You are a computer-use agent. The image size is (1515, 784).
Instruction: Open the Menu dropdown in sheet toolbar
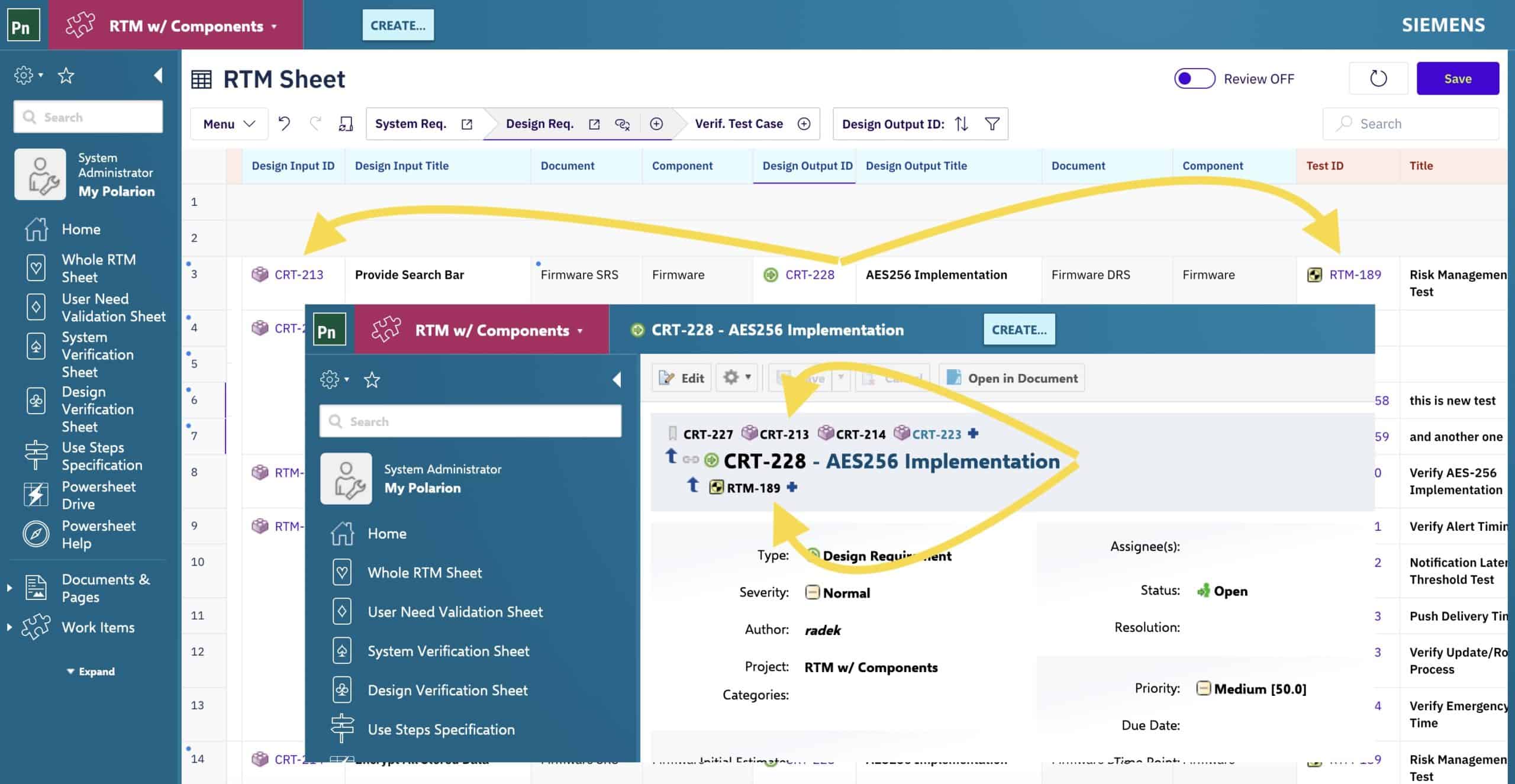(x=229, y=124)
